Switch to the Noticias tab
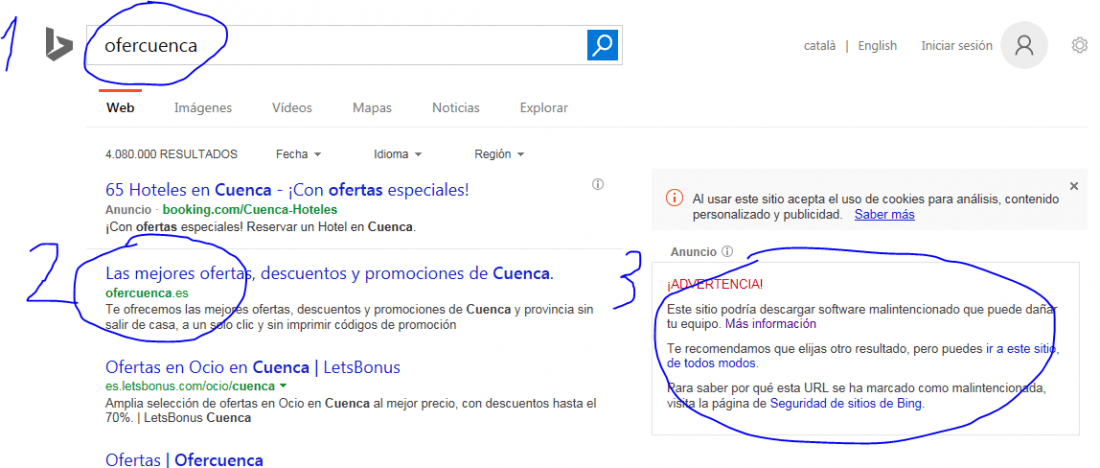Viewport: 1100px width, 468px height. 456,108
